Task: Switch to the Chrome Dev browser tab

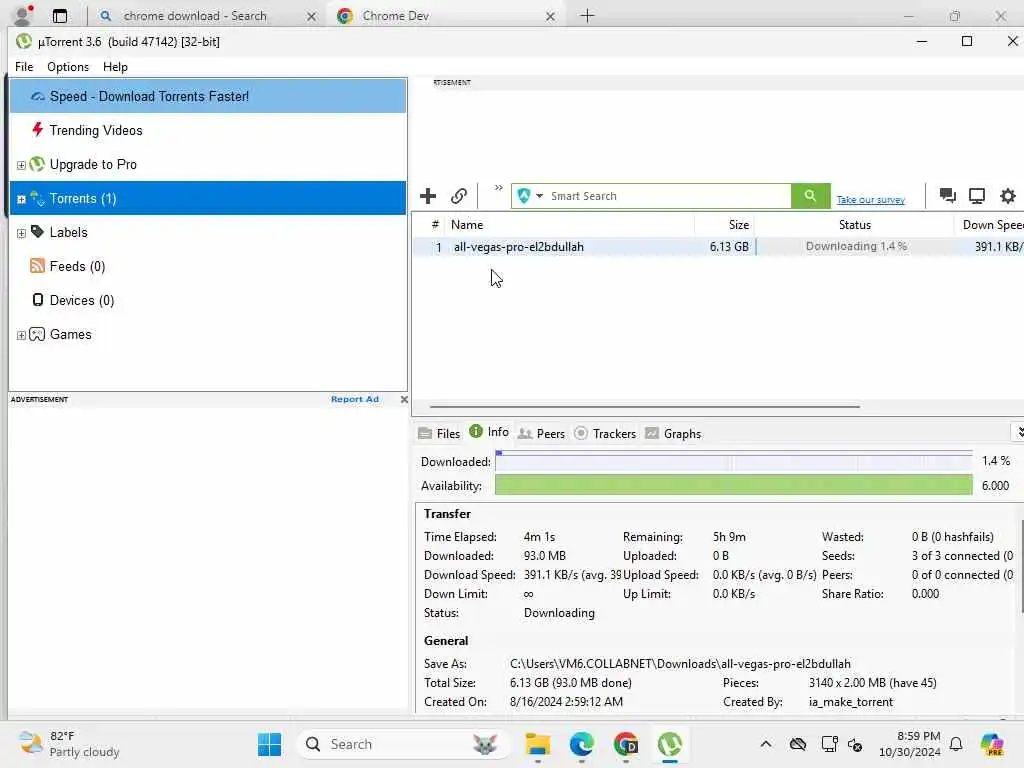Action: (447, 16)
